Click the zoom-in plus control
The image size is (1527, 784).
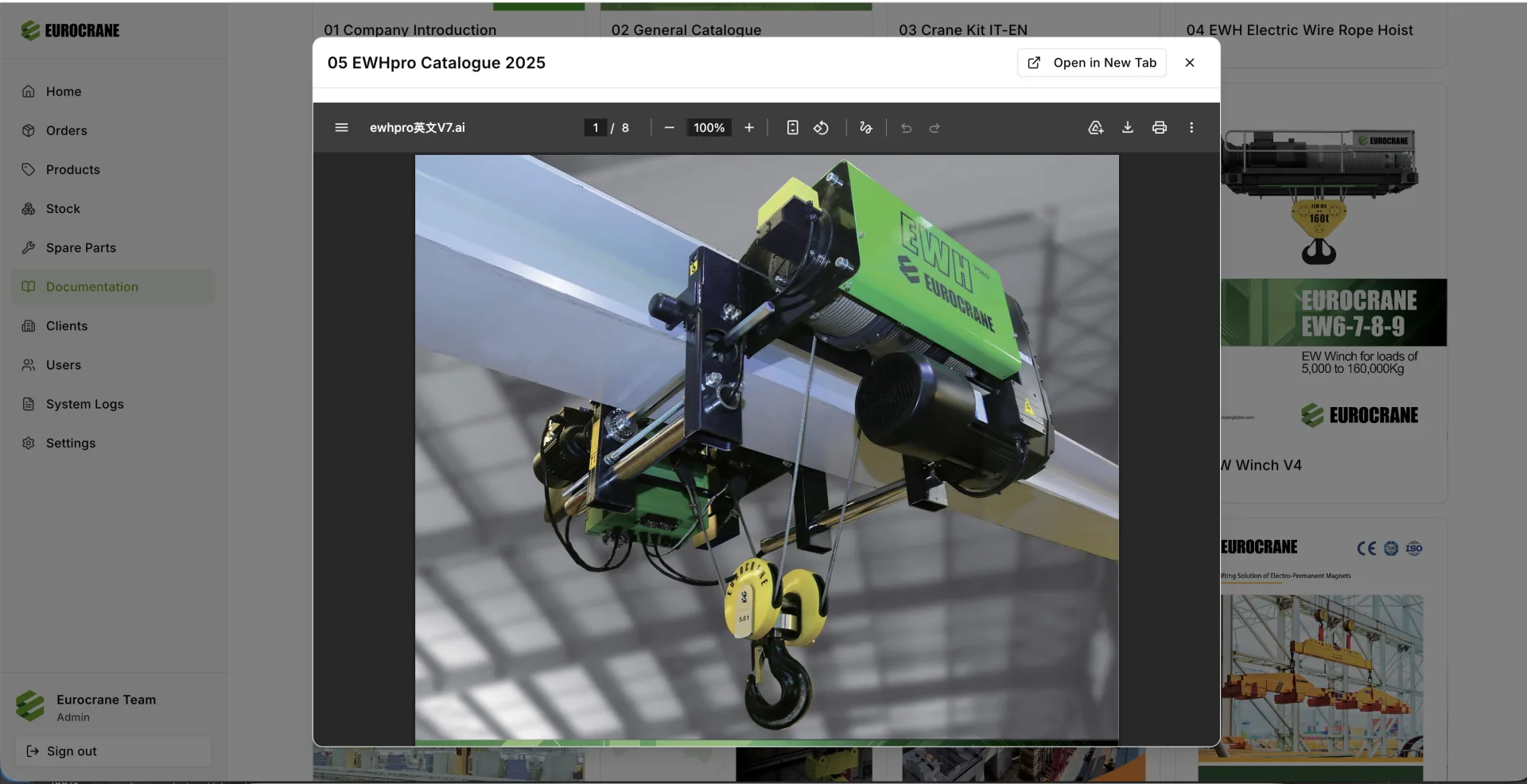pyautogui.click(x=748, y=127)
